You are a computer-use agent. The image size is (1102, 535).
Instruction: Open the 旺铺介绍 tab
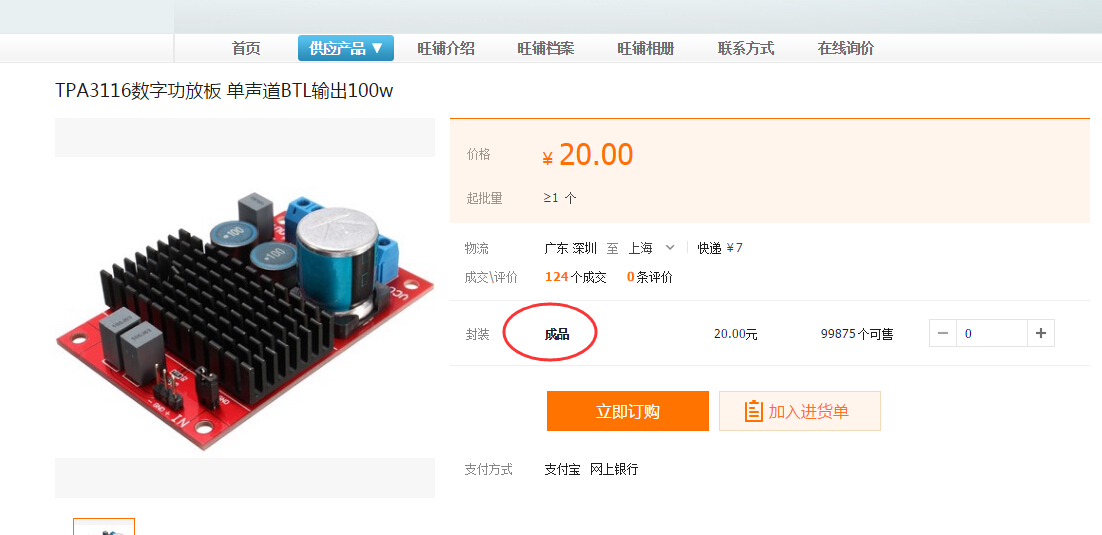[446, 49]
